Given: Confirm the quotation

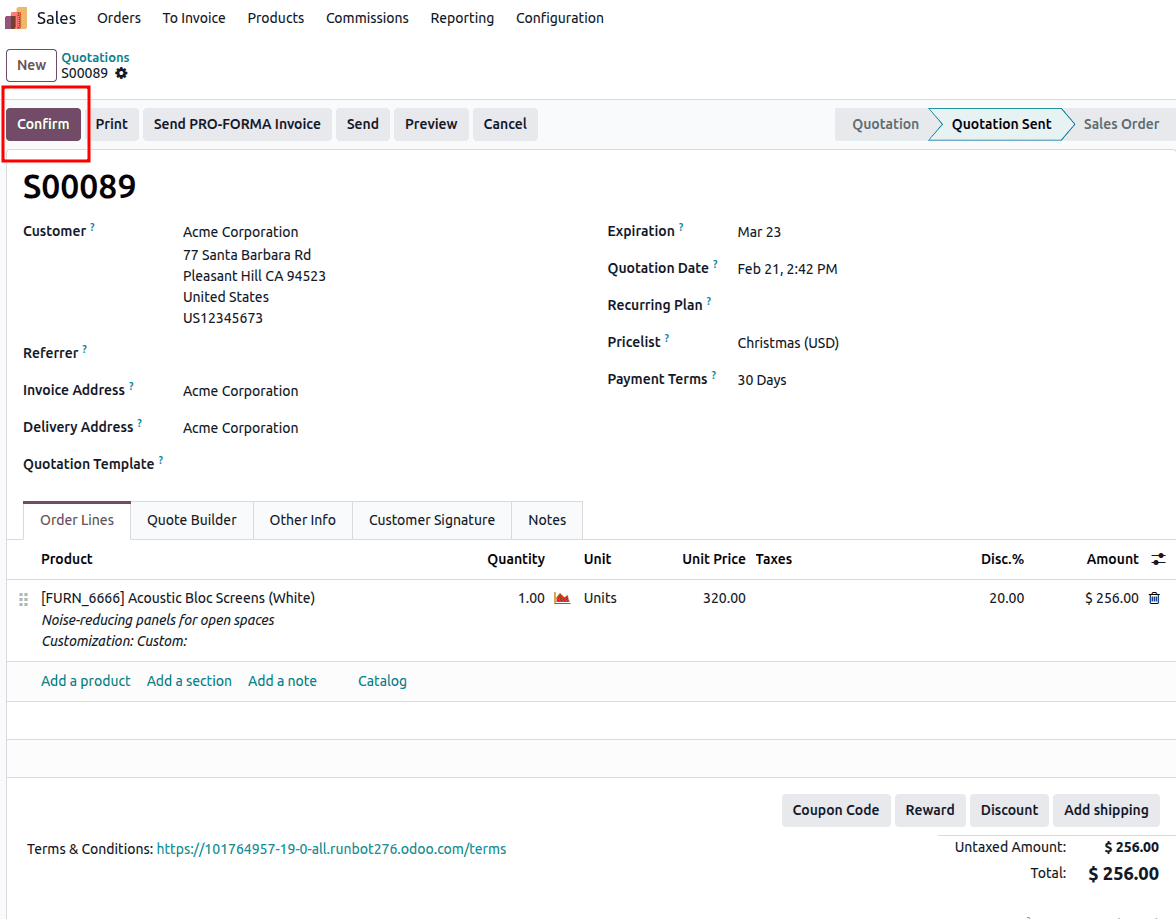Looking at the screenshot, I should [x=44, y=125].
